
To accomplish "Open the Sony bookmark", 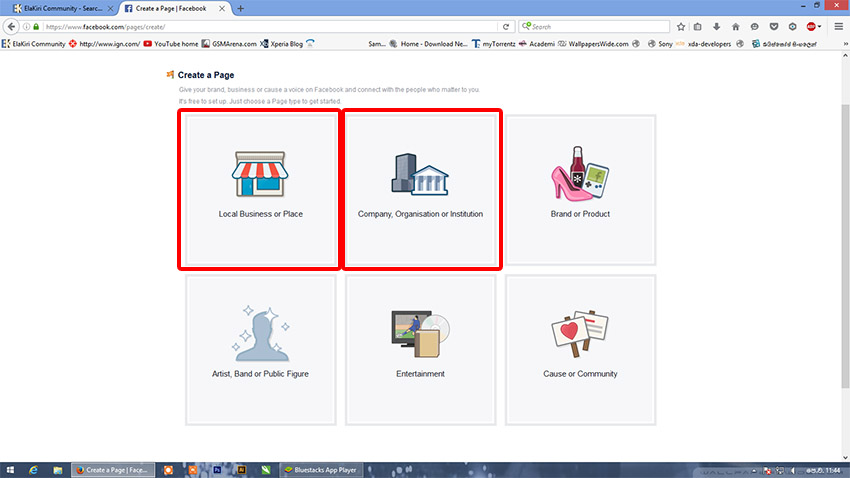I will (660, 44).
